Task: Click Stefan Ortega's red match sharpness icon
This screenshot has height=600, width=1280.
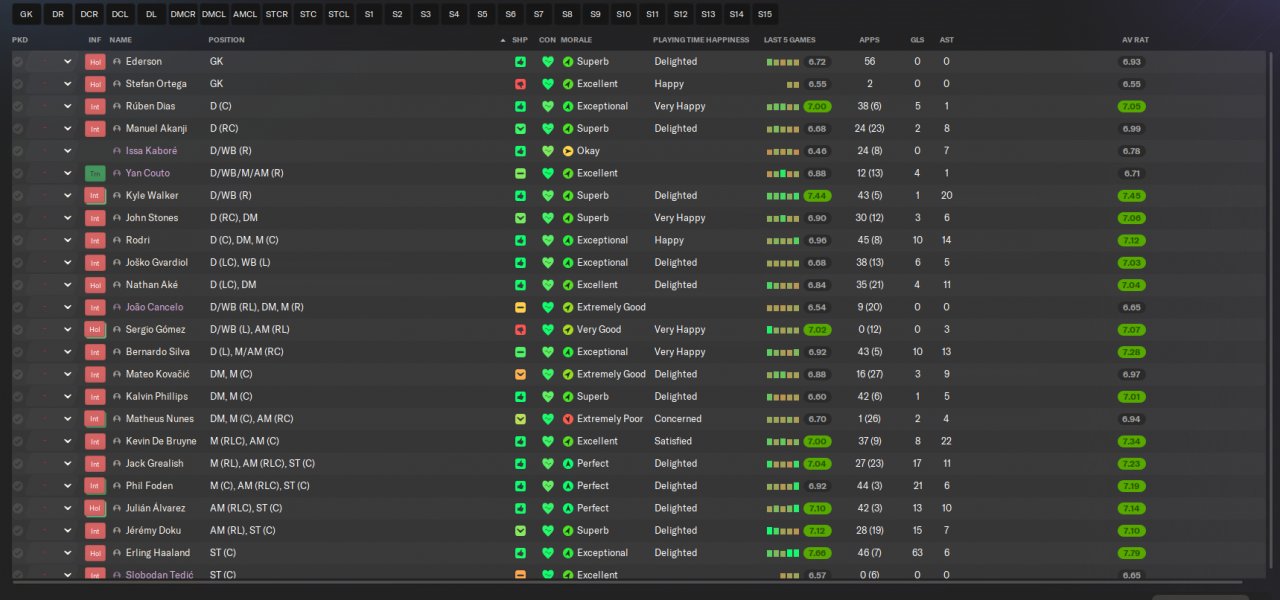Action: click(x=520, y=84)
